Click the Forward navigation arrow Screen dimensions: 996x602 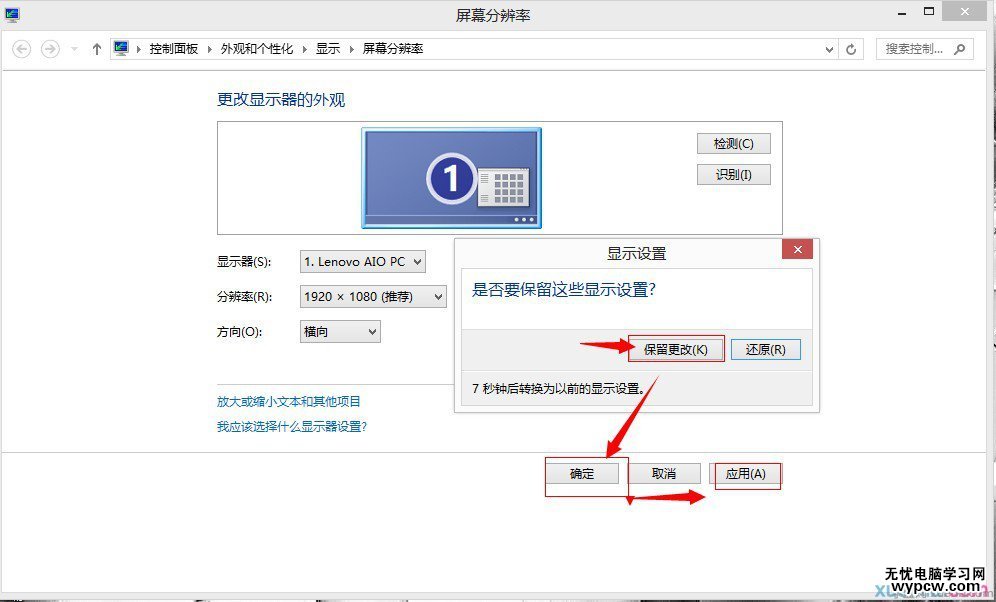click(x=50, y=49)
